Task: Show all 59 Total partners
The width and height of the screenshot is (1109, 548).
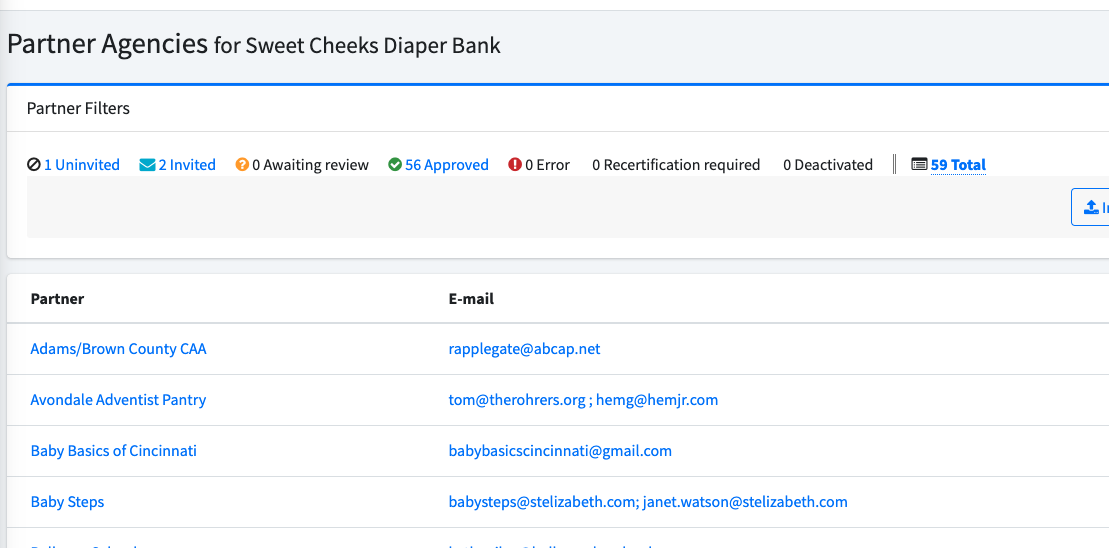Action: pos(958,165)
